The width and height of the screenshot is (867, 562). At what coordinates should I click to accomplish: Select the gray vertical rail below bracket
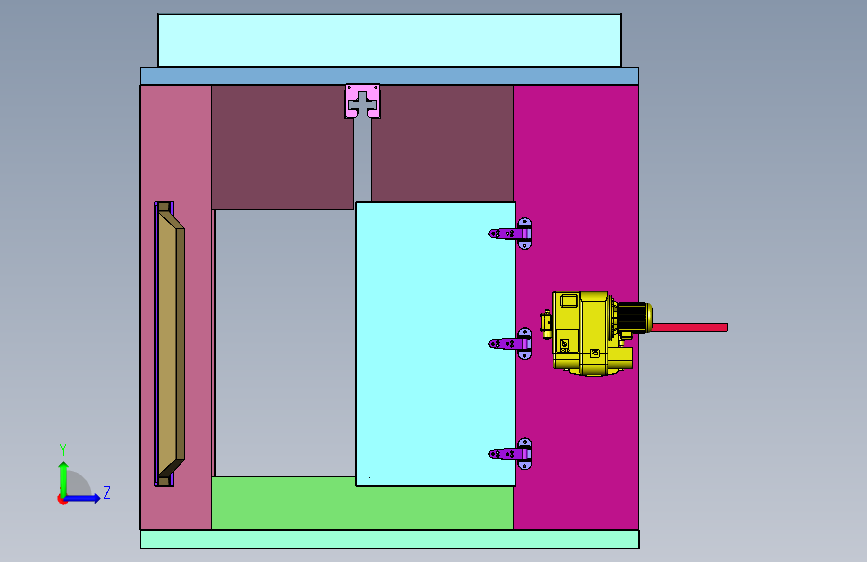pos(363,160)
